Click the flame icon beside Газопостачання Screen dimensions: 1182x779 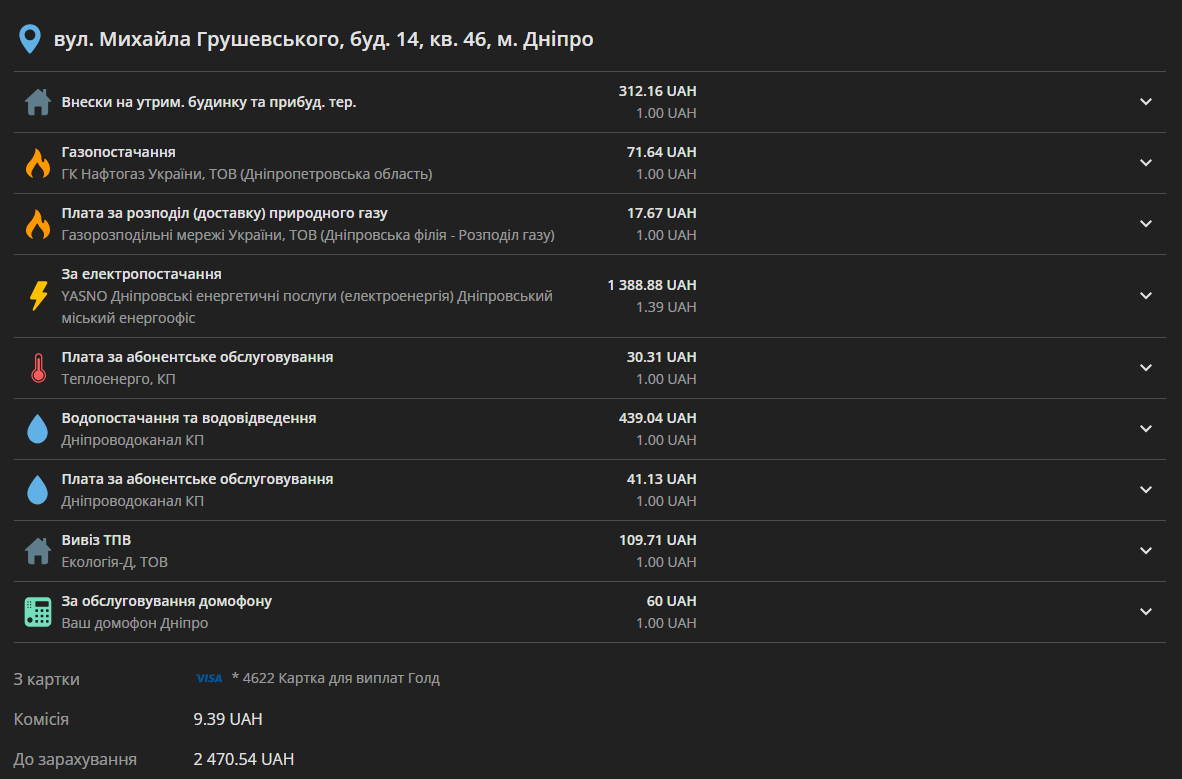click(x=38, y=163)
